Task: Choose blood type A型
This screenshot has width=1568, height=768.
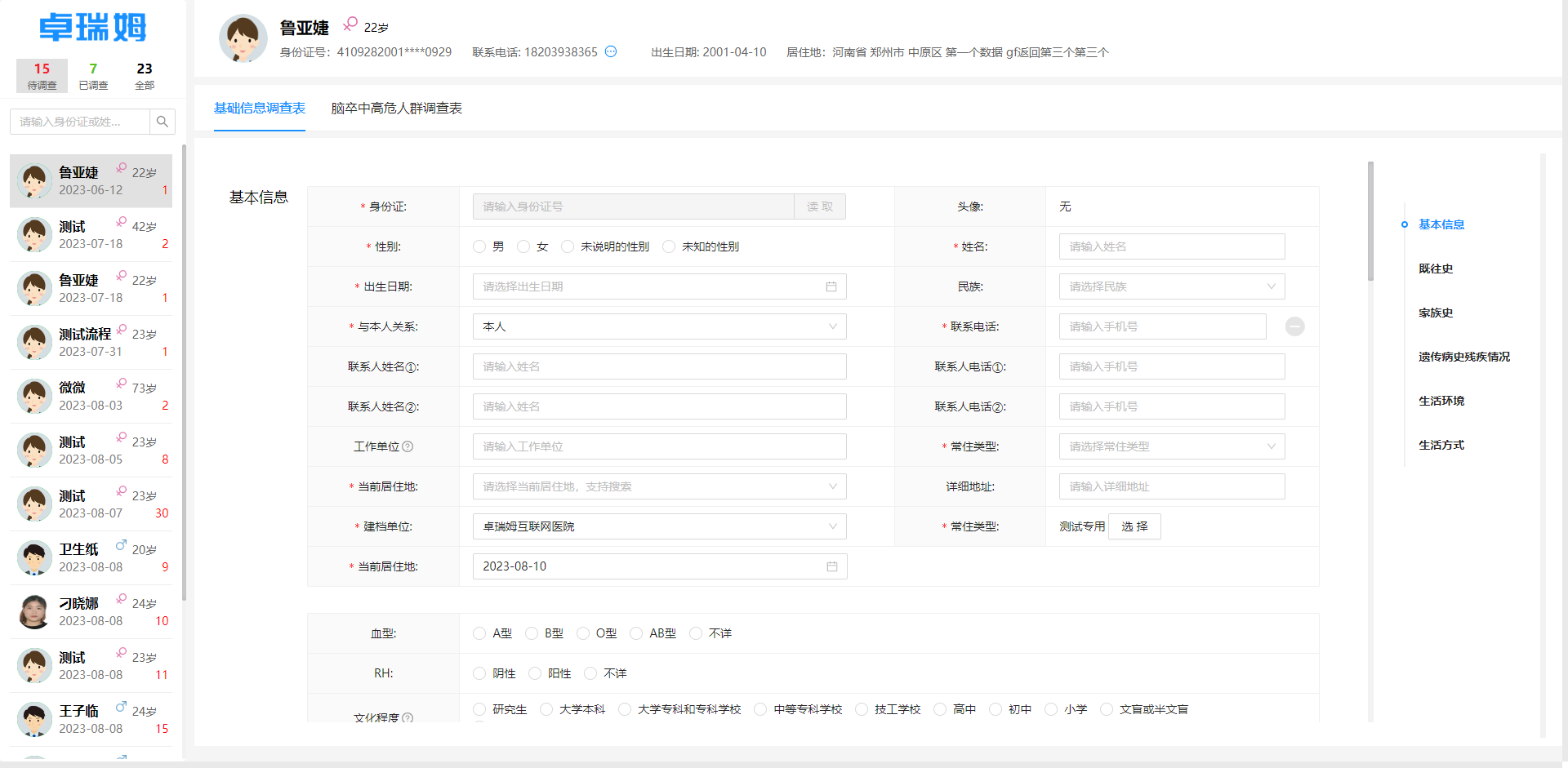Action: pos(479,633)
